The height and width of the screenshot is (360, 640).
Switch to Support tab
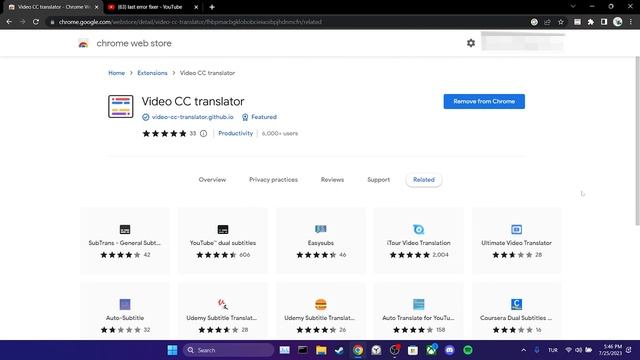pos(378,180)
